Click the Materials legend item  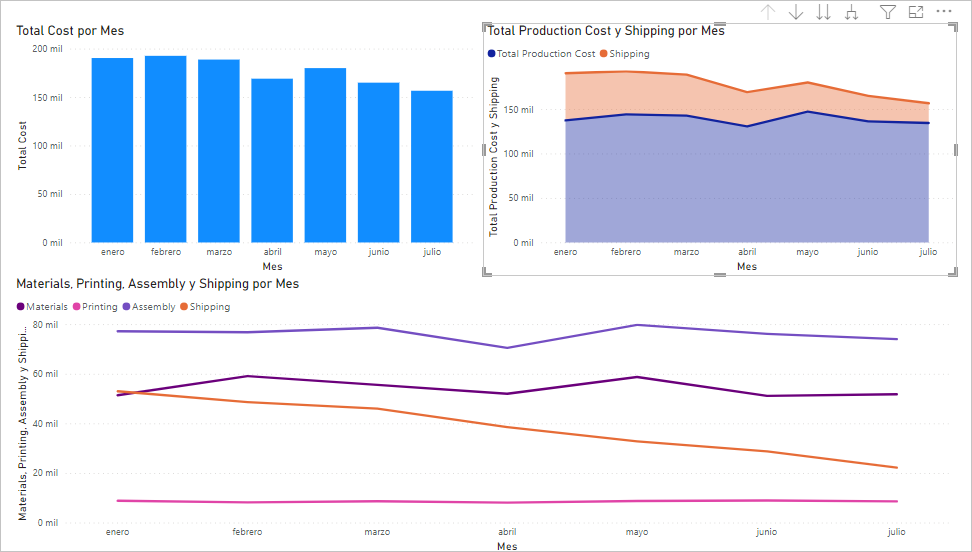click(x=42, y=307)
